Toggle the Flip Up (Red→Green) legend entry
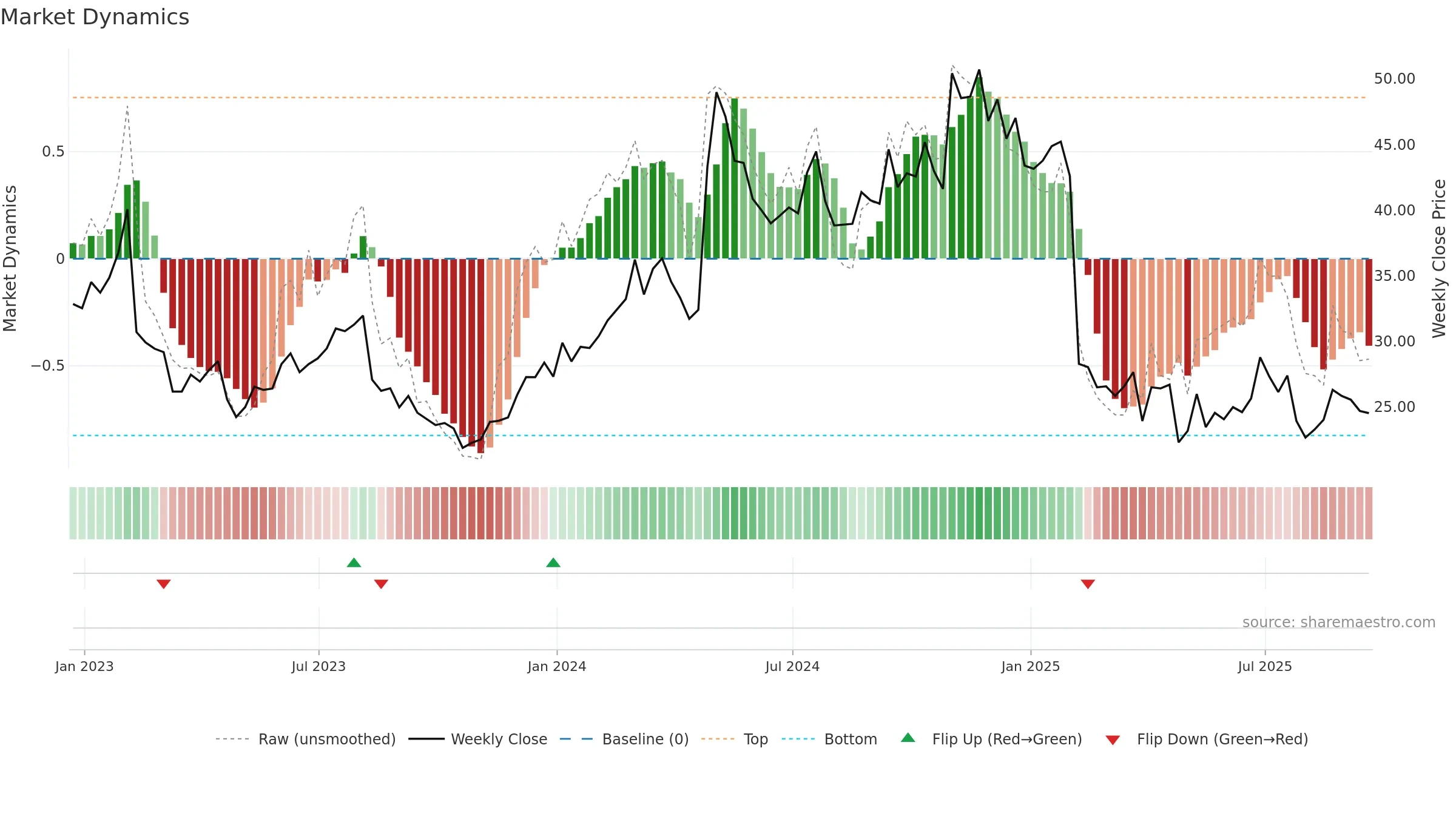Image resolution: width=1456 pixels, height=819 pixels. pyautogui.click(x=991, y=739)
